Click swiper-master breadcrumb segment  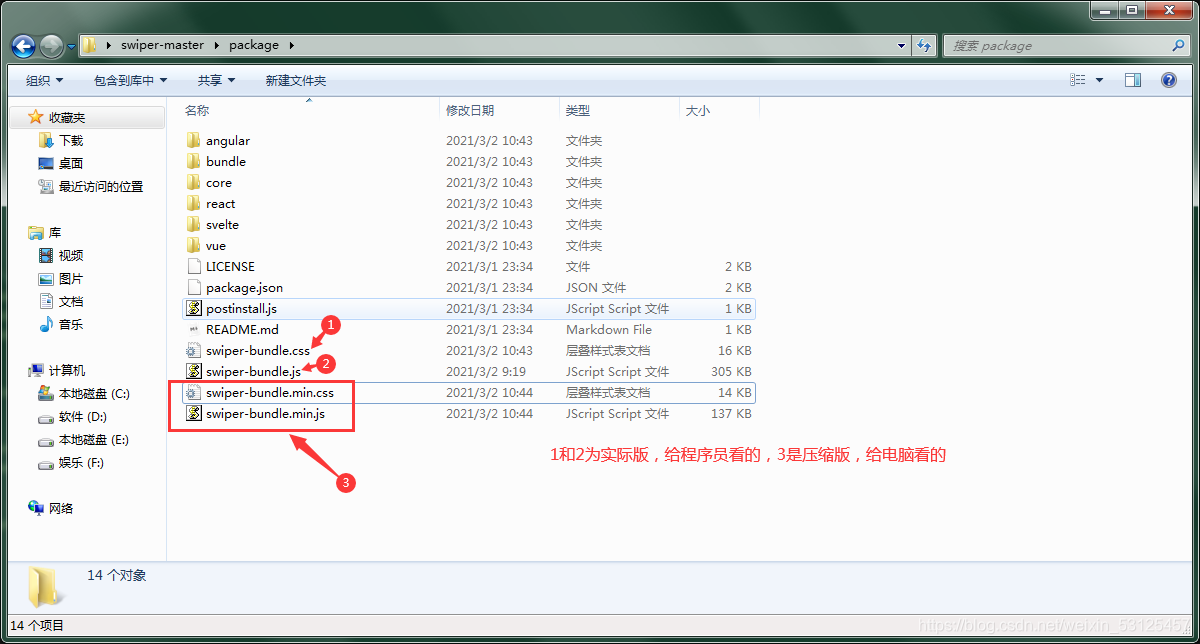tap(162, 46)
